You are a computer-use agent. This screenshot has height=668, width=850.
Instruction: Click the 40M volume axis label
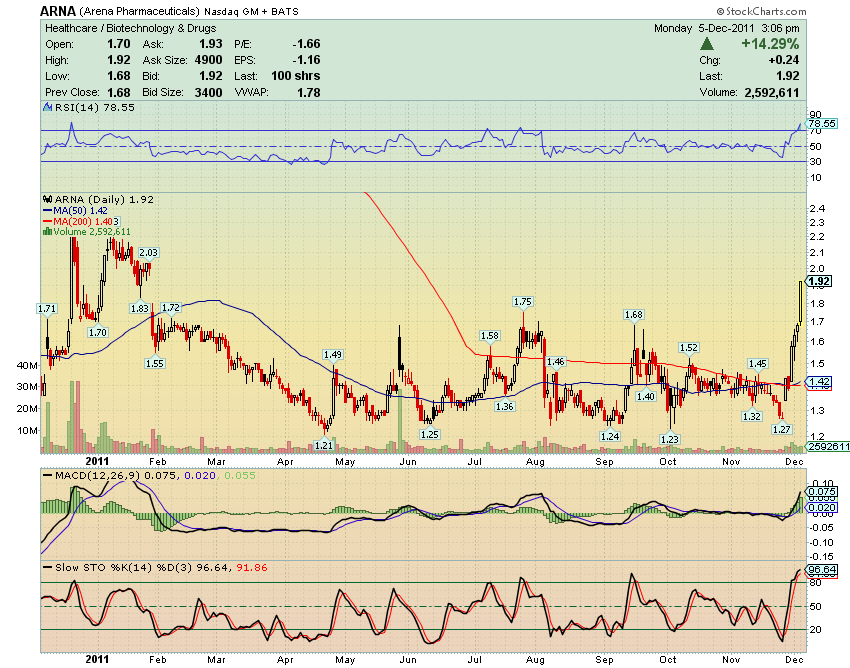[27, 365]
